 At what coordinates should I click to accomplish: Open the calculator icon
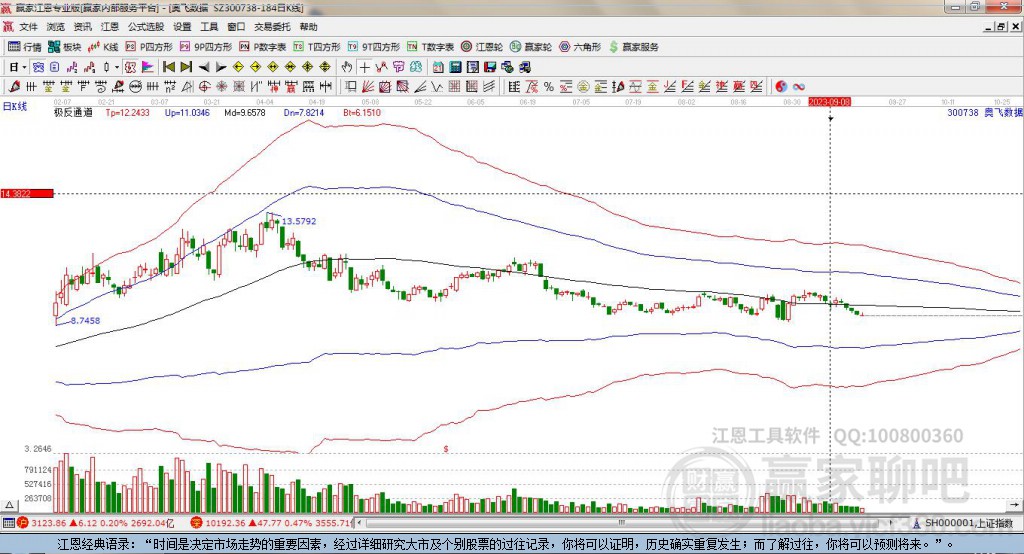click(455, 67)
